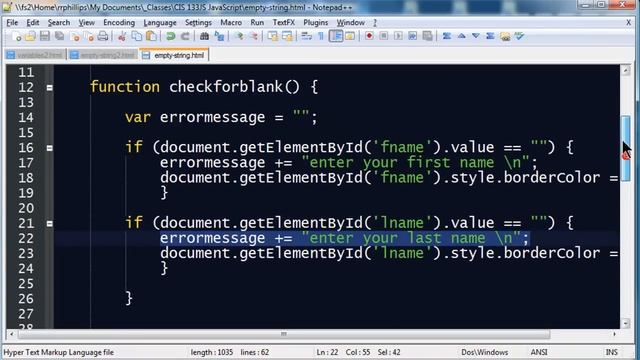Open the Edit menu
This screenshot has width=640, height=360.
tap(33, 22)
